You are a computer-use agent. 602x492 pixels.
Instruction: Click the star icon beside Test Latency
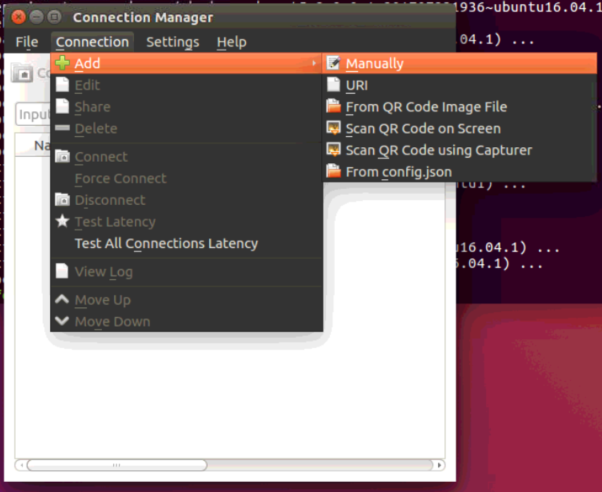(62, 222)
